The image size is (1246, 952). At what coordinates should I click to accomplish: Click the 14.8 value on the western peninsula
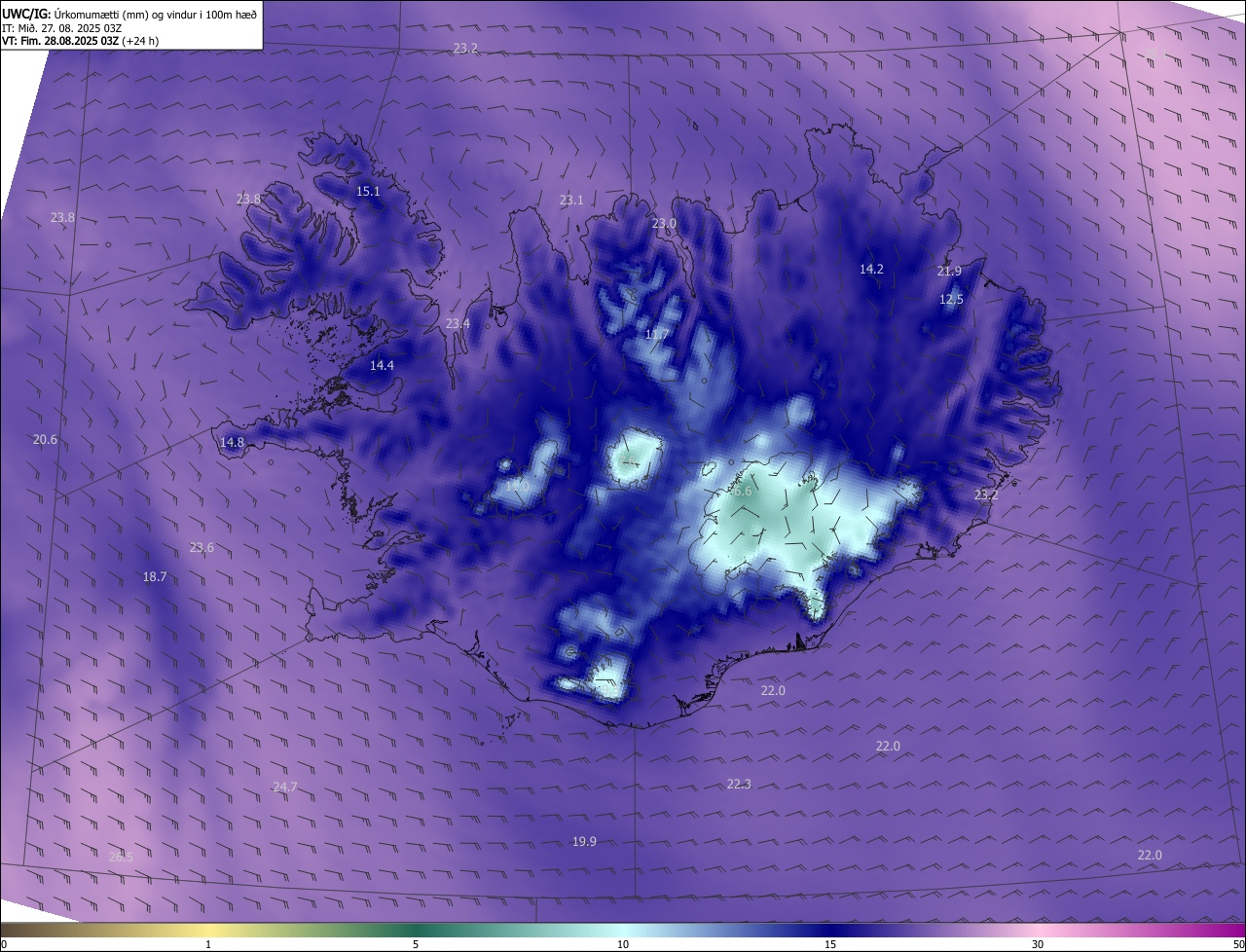click(232, 443)
